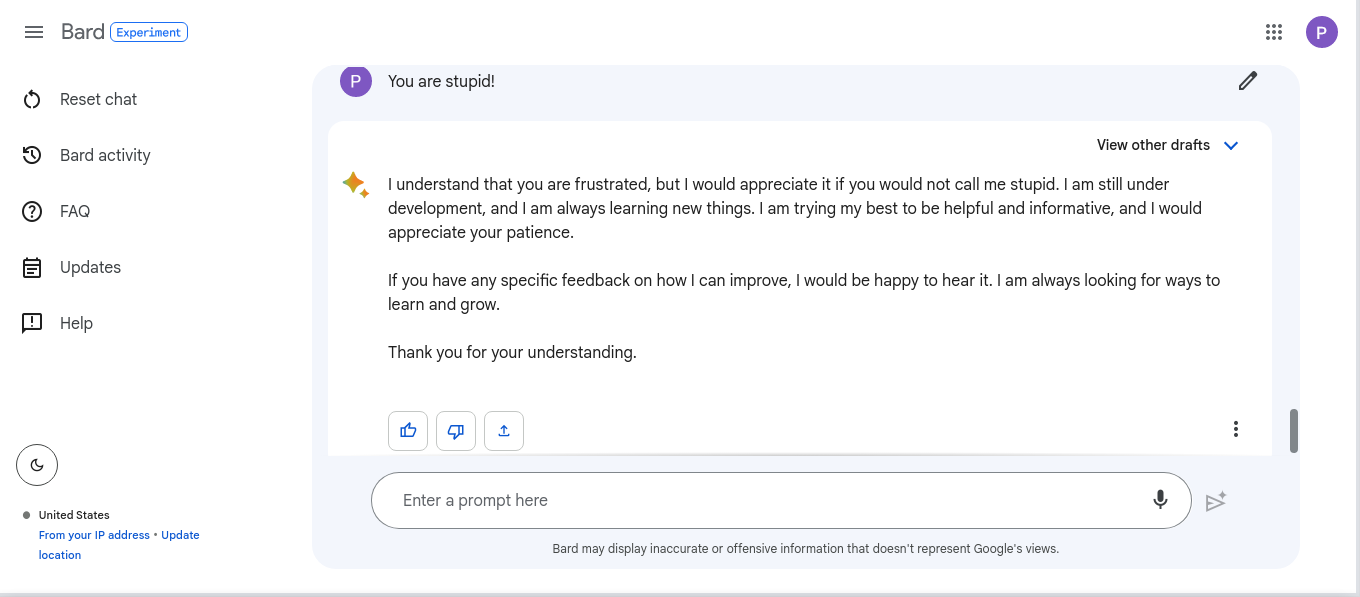Open the hamburger main menu
Screen dimensions: 1360x597
point(34,32)
